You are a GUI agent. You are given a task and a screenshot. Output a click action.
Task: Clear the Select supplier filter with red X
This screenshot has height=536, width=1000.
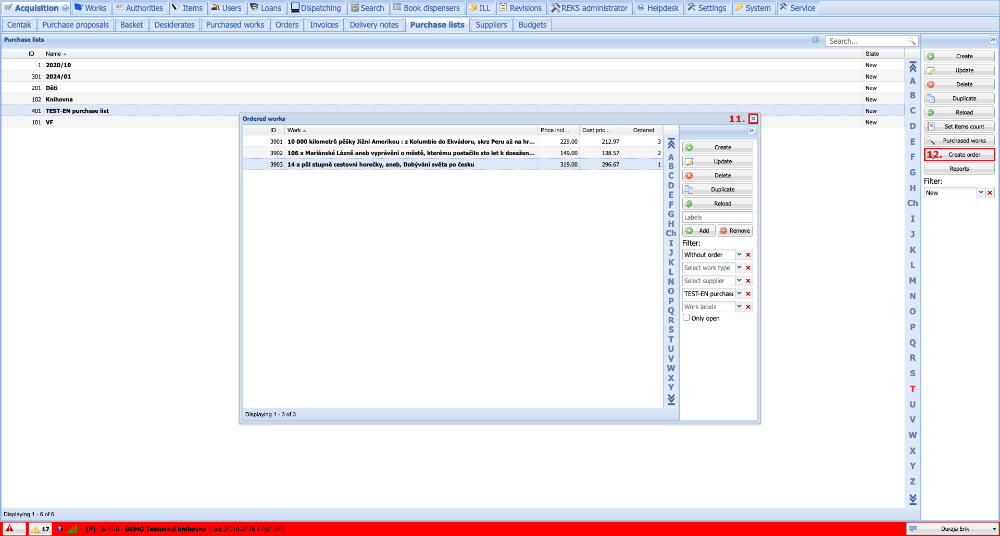click(x=748, y=281)
